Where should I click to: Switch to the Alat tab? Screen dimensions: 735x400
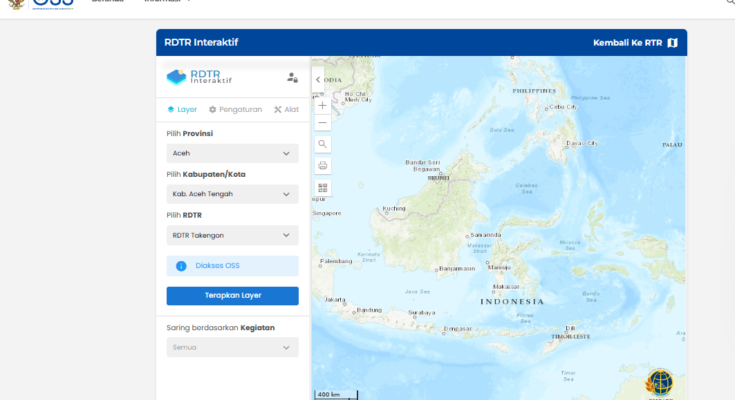point(286,109)
